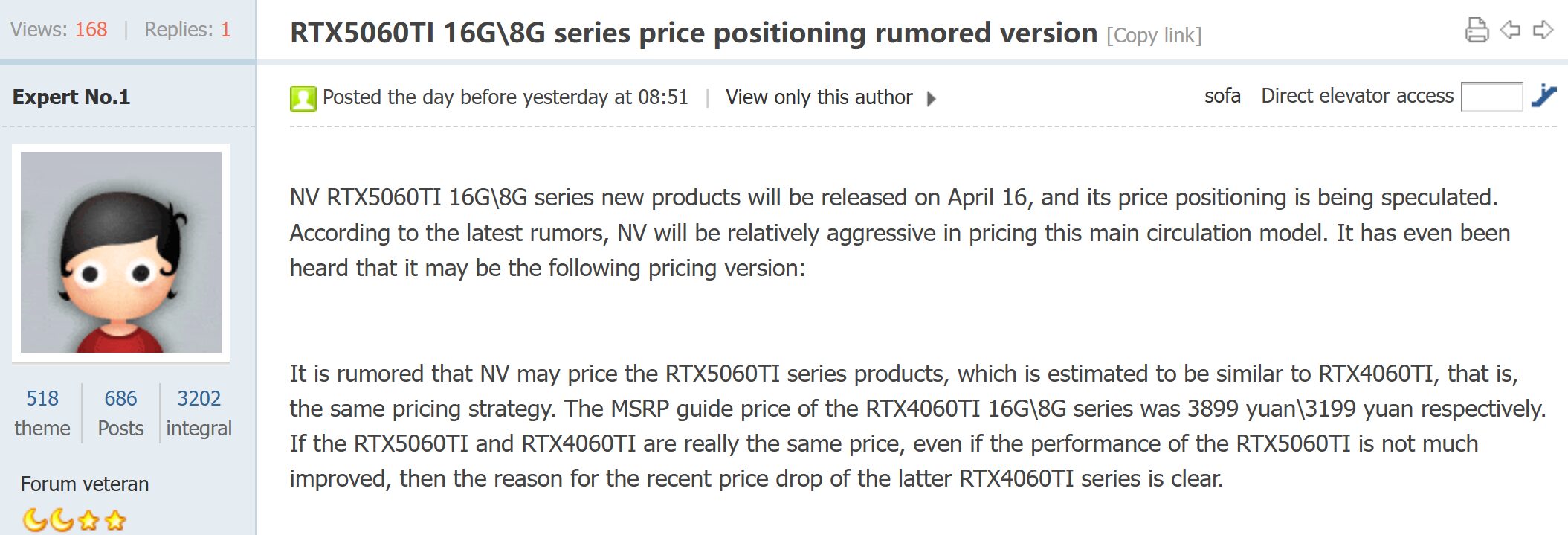The image size is (1568, 535).
Task: Click the Forum veteran title
Action: pos(85,484)
